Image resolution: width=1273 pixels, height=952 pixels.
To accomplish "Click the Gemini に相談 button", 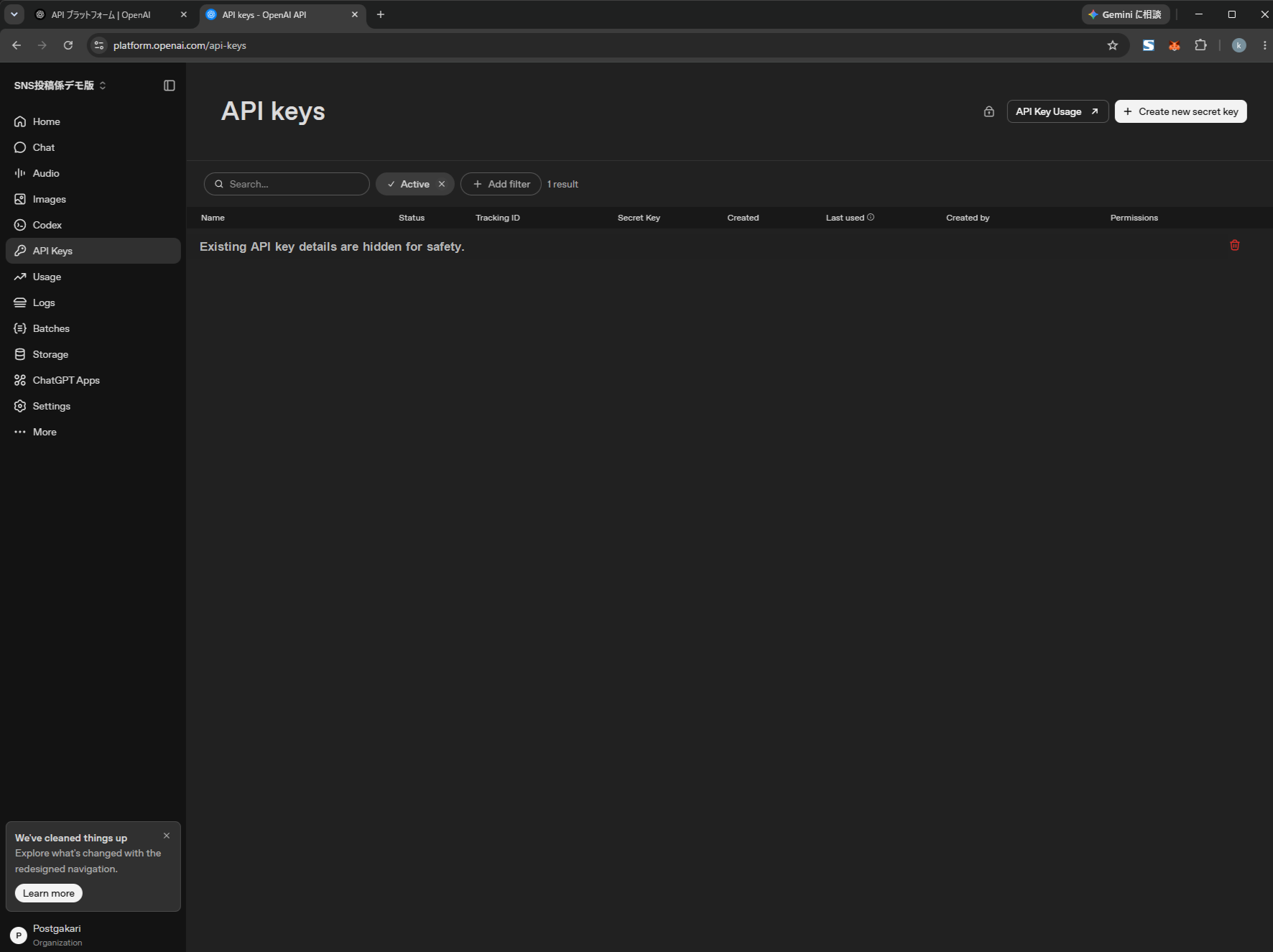I will 1126,14.
